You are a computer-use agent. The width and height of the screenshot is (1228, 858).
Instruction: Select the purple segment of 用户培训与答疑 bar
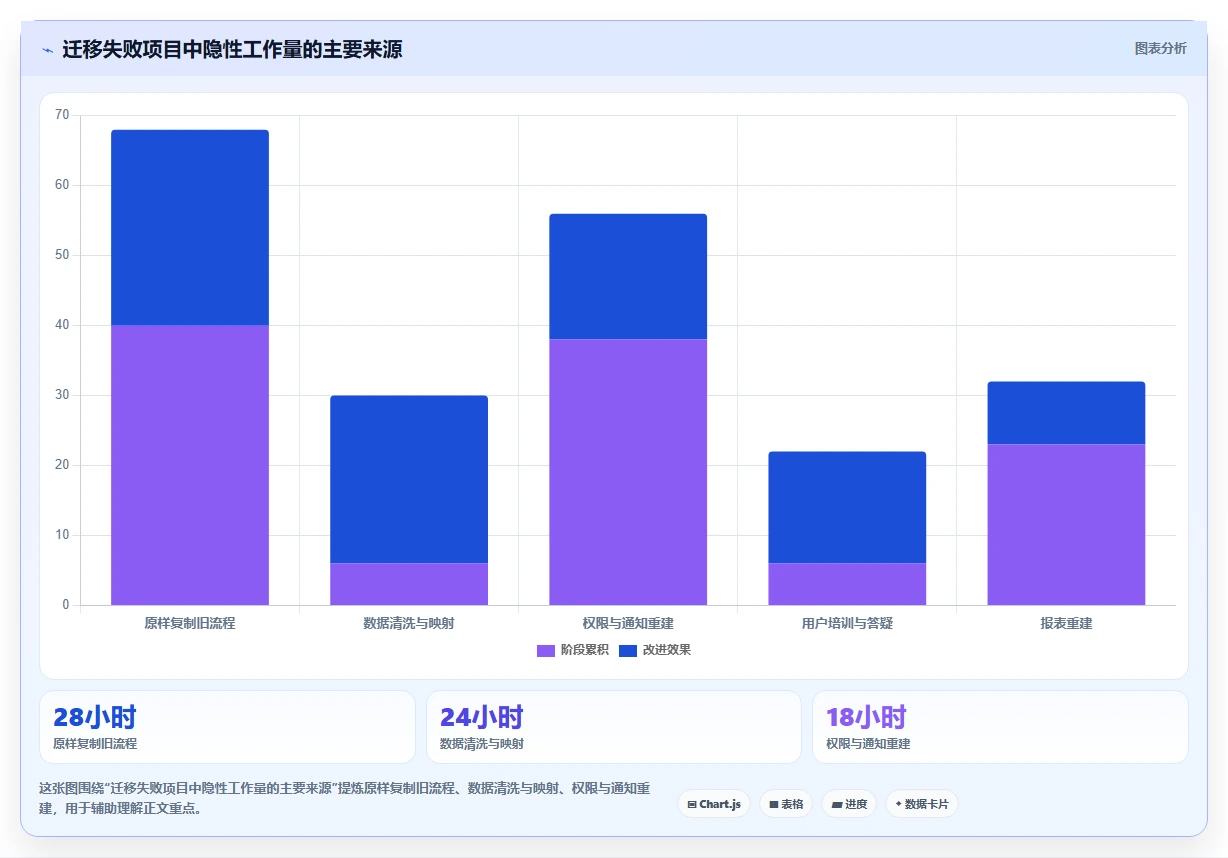tap(847, 584)
